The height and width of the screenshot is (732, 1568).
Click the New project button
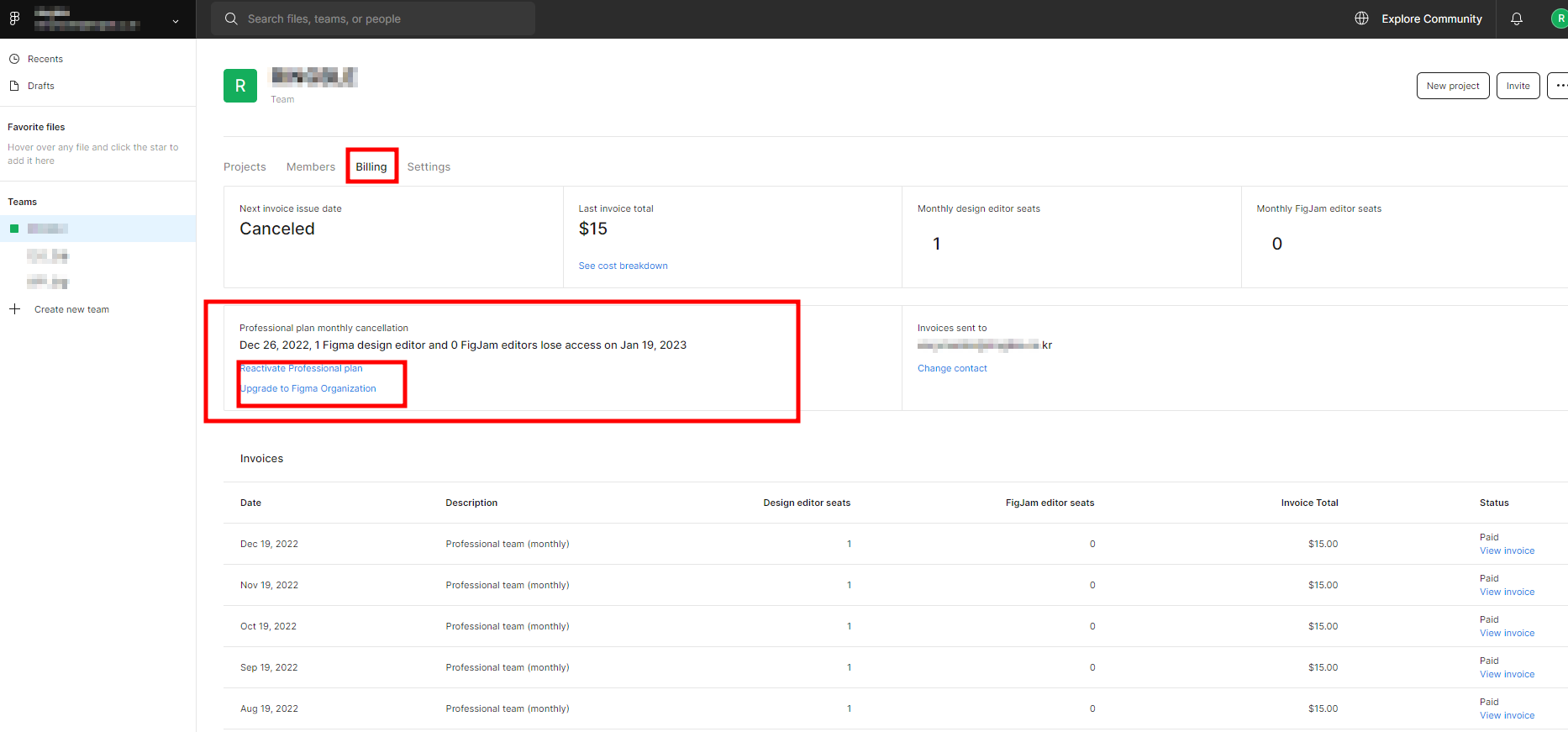(x=1453, y=86)
